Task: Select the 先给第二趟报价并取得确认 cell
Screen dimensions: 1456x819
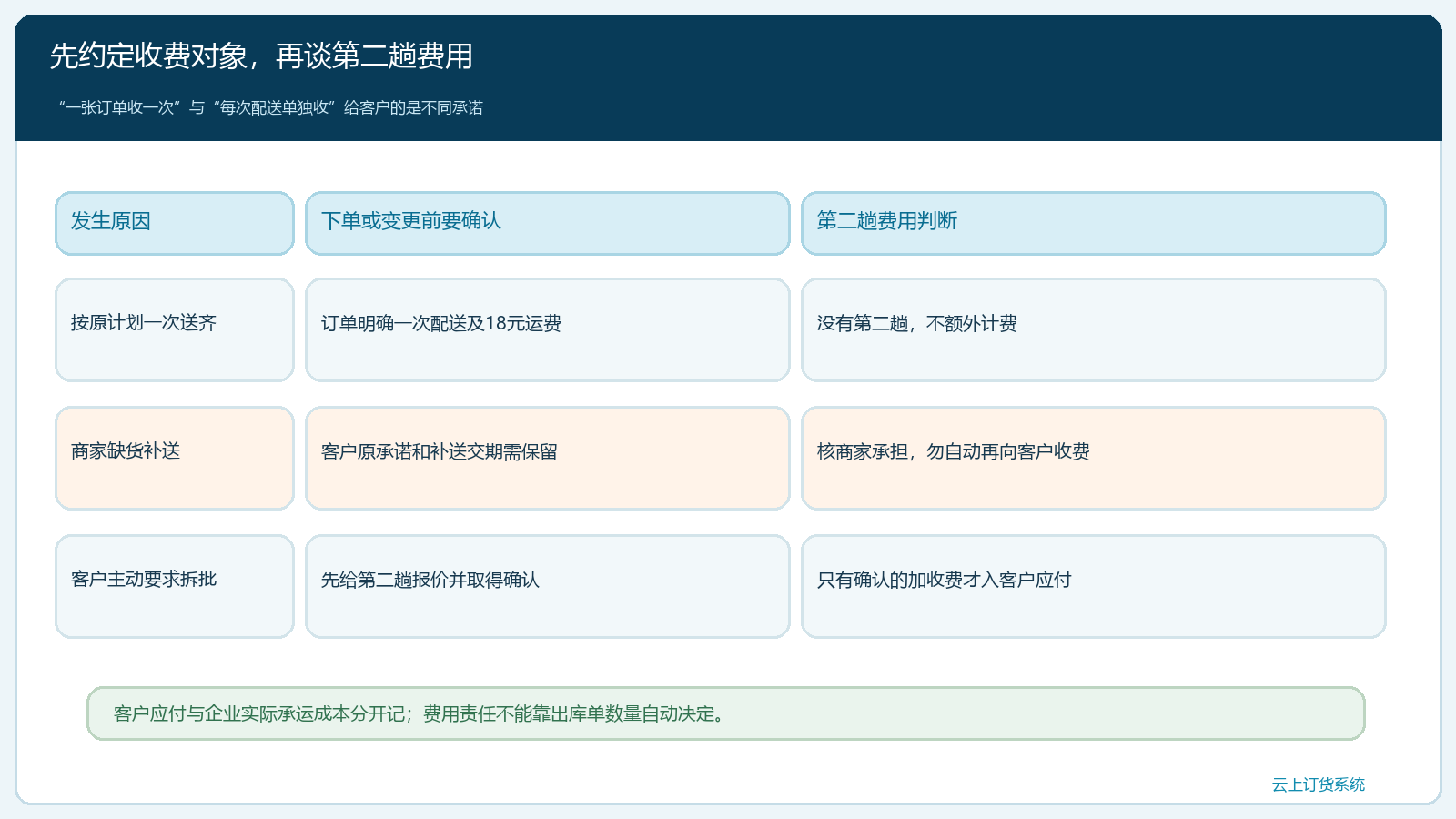Action: pyautogui.click(x=548, y=586)
